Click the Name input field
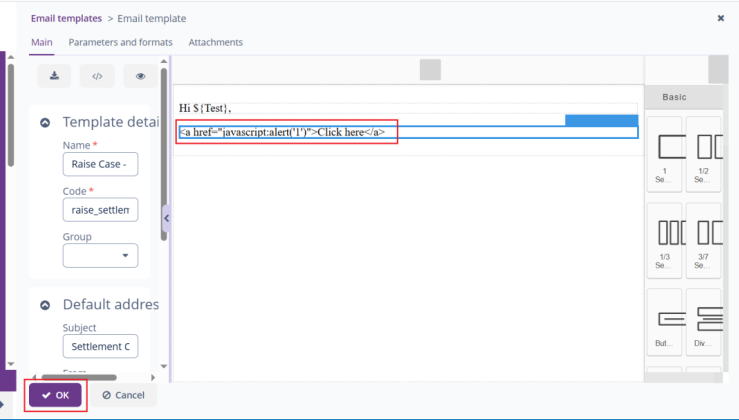The width and height of the screenshot is (739, 420). tap(100, 165)
